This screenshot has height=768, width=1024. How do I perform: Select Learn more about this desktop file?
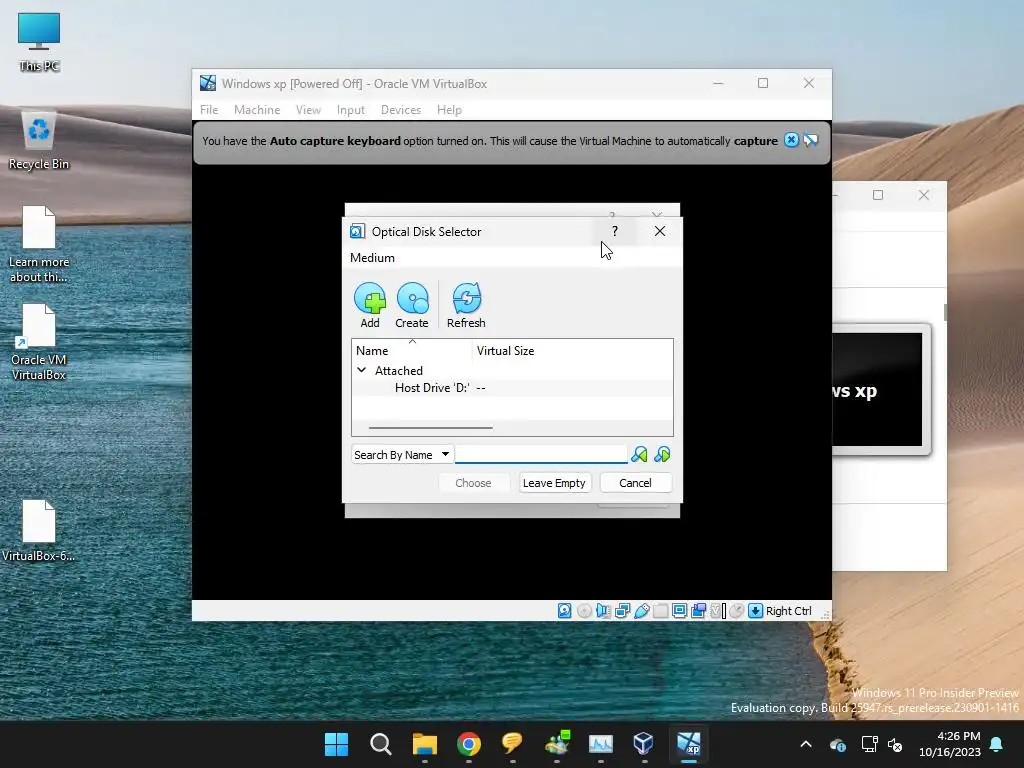(39, 244)
